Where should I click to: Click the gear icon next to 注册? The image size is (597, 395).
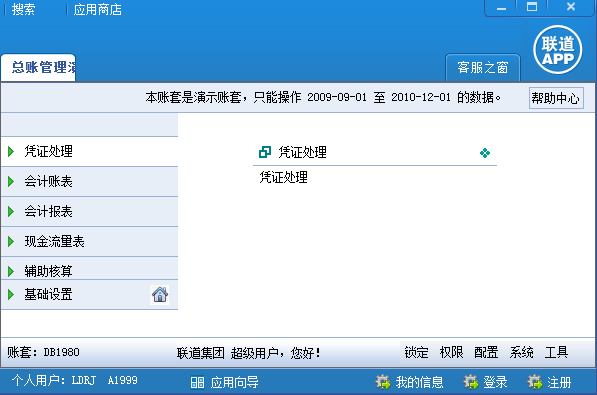point(535,382)
